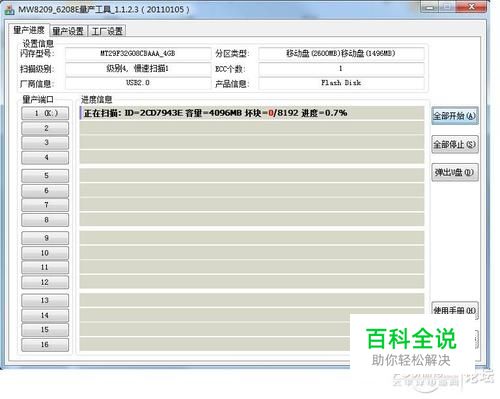
Task: Open the 量产设置 tab
Action: (68, 31)
